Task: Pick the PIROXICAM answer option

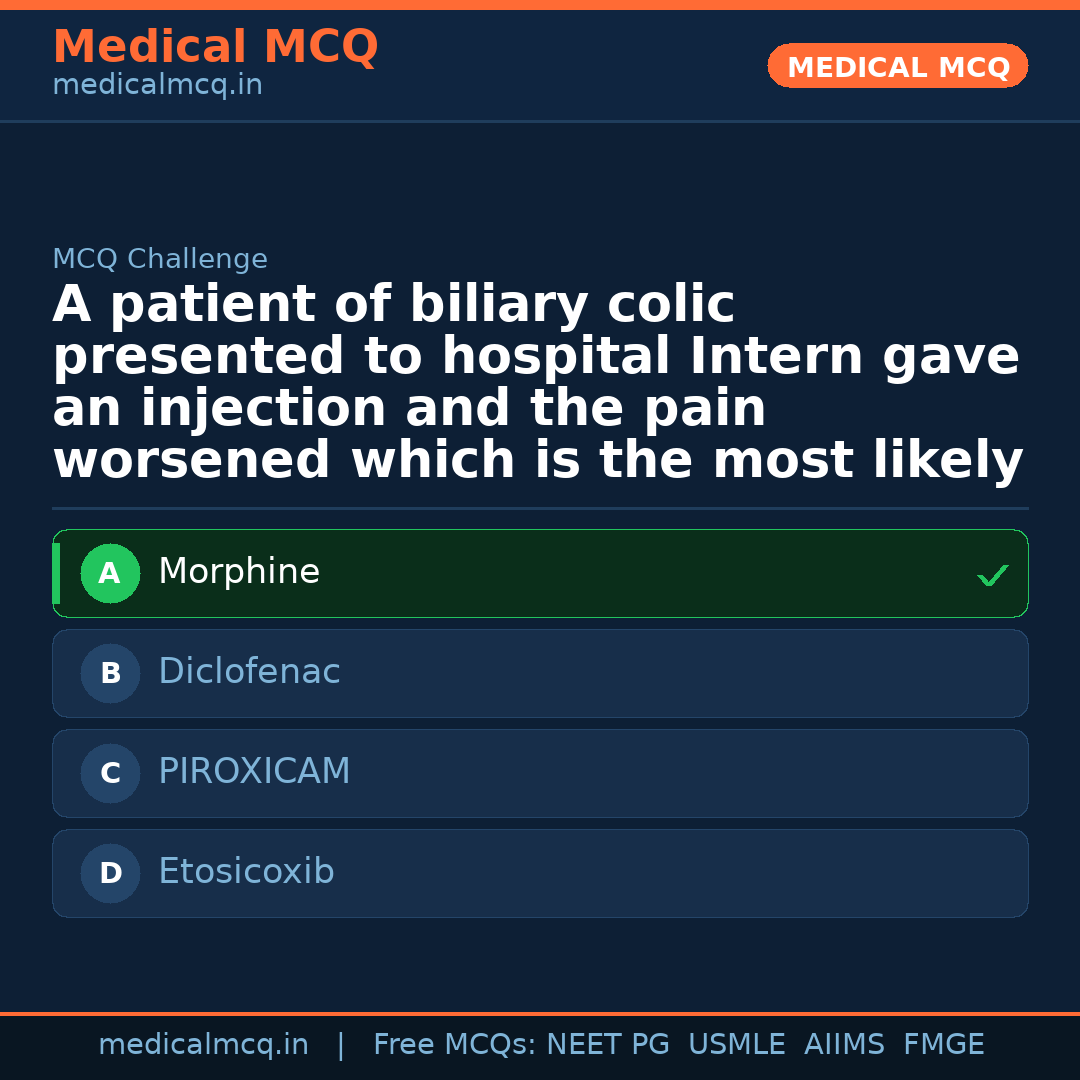Action: point(254,772)
